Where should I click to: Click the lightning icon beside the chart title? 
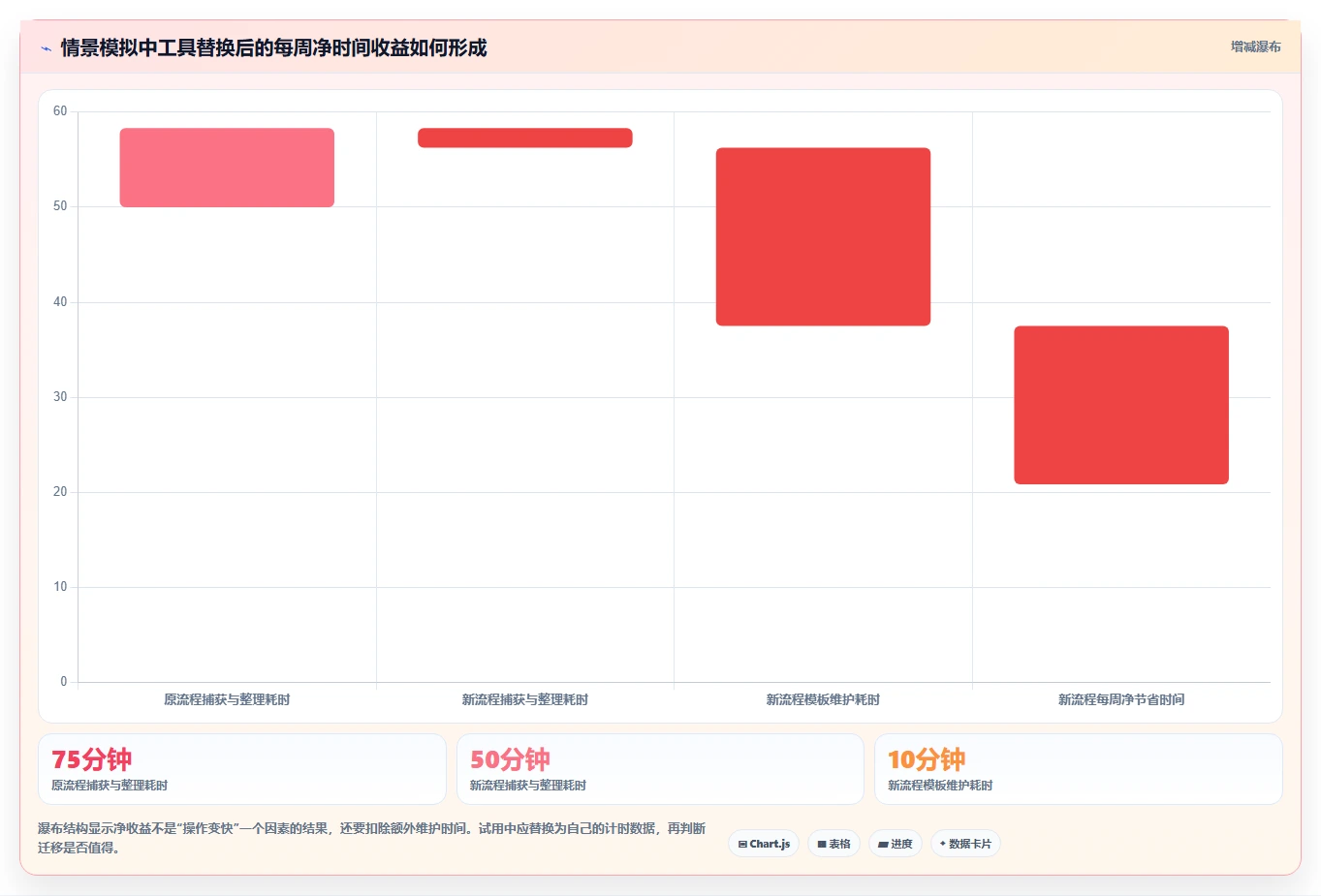point(46,48)
